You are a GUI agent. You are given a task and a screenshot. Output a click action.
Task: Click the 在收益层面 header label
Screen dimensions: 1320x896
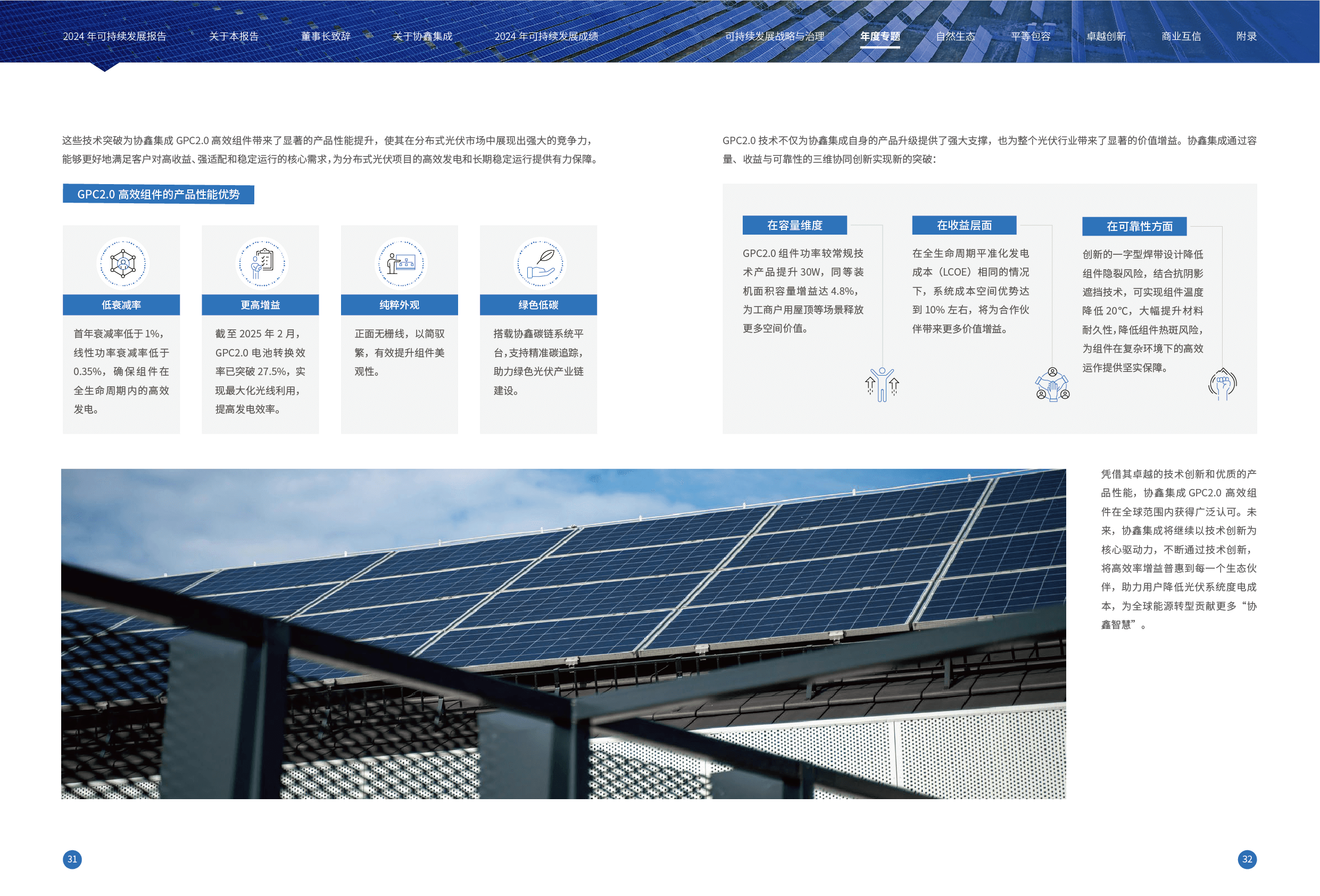click(964, 226)
